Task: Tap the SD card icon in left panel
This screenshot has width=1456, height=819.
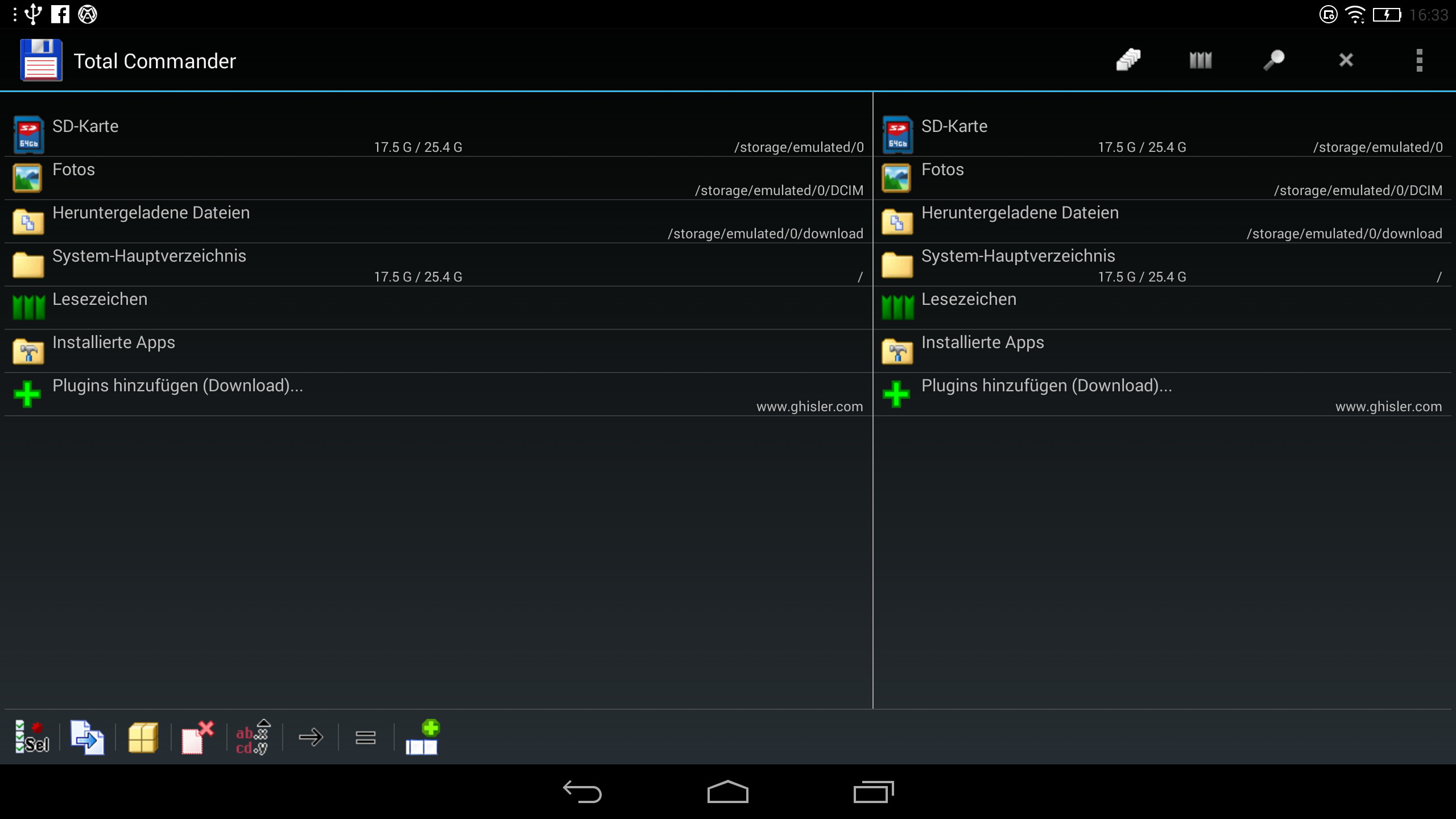Action: tap(28, 135)
